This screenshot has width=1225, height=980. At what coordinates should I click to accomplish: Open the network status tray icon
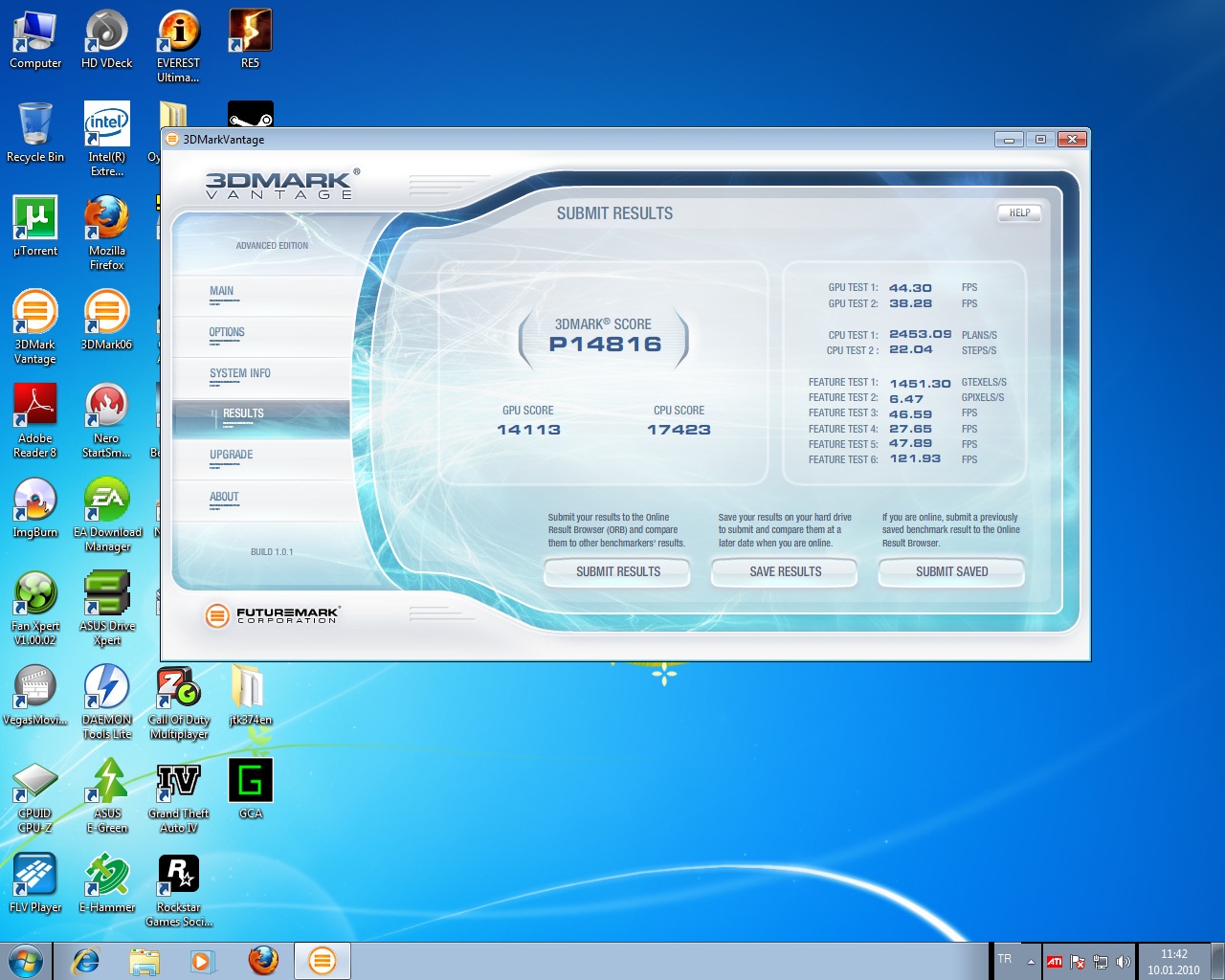coord(1101,962)
